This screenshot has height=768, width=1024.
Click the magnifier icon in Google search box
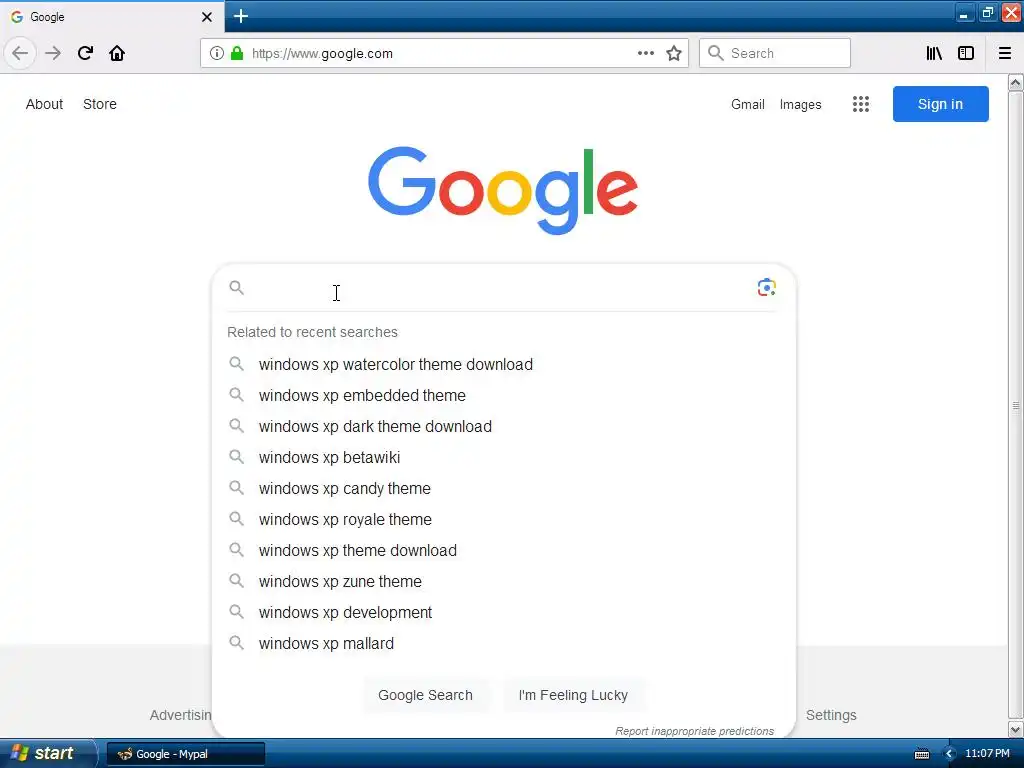pos(236,287)
